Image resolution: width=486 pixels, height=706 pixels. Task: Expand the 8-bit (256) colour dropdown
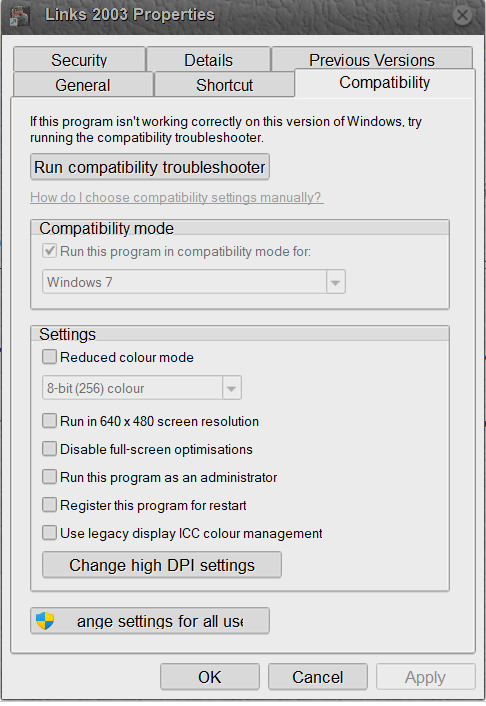[x=142, y=388]
